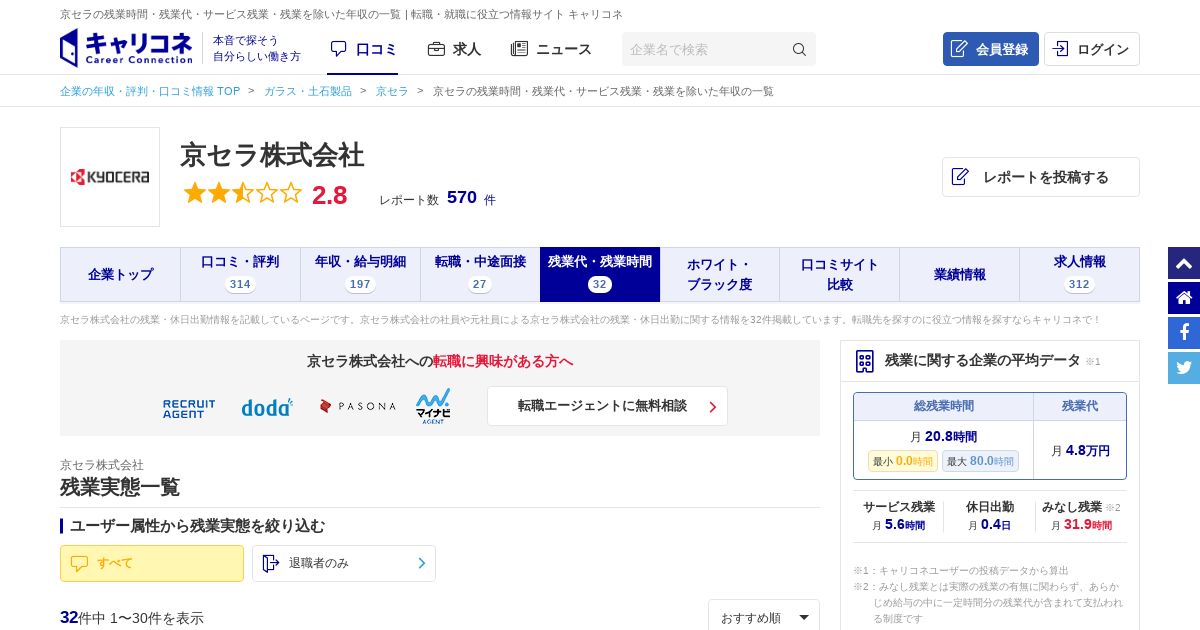The width and height of the screenshot is (1200, 630).
Task: Click the 最大 80.0時間 badge
Action: 980,461
